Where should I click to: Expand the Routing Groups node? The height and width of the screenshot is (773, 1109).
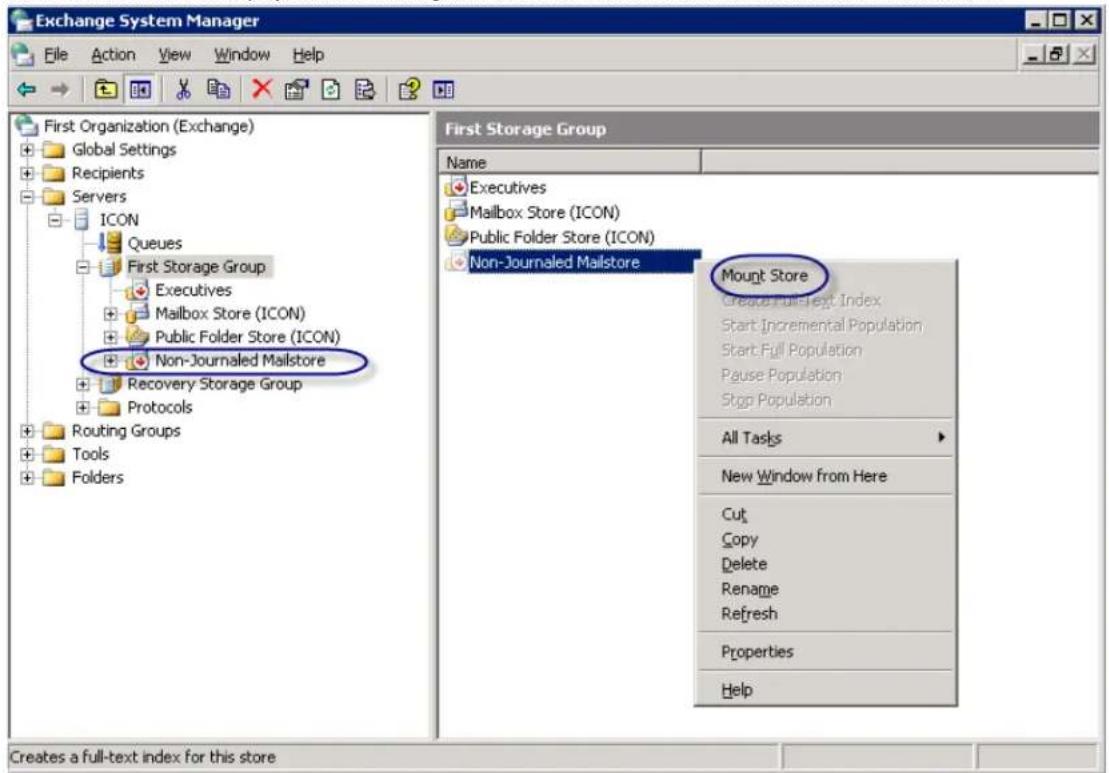[x=27, y=431]
